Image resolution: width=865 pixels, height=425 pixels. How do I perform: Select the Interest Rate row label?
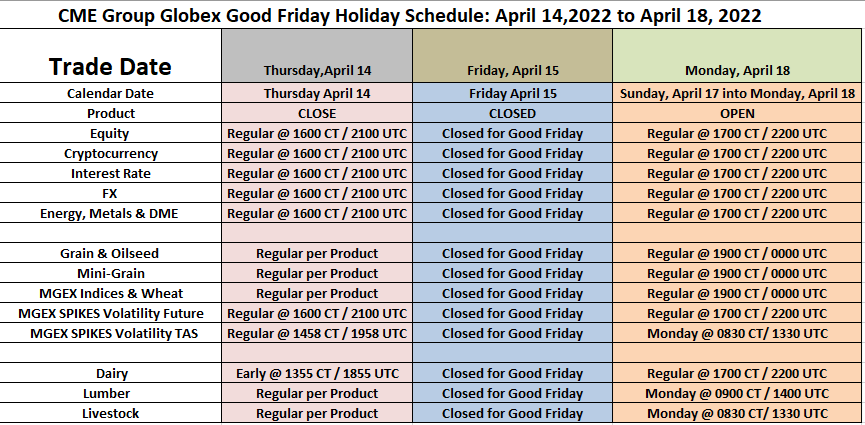(x=110, y=173)
